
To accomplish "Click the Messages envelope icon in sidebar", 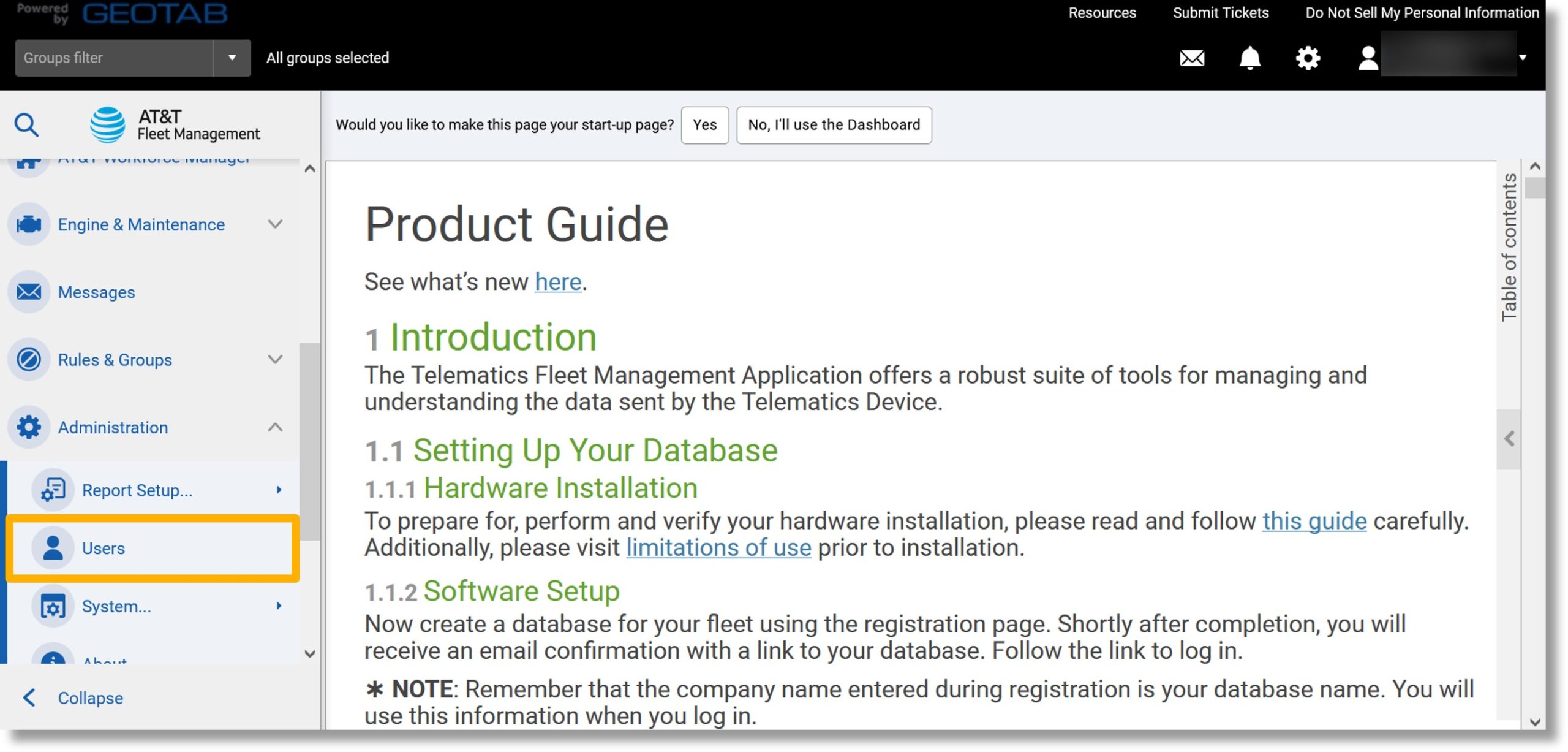I will [29, 292].
